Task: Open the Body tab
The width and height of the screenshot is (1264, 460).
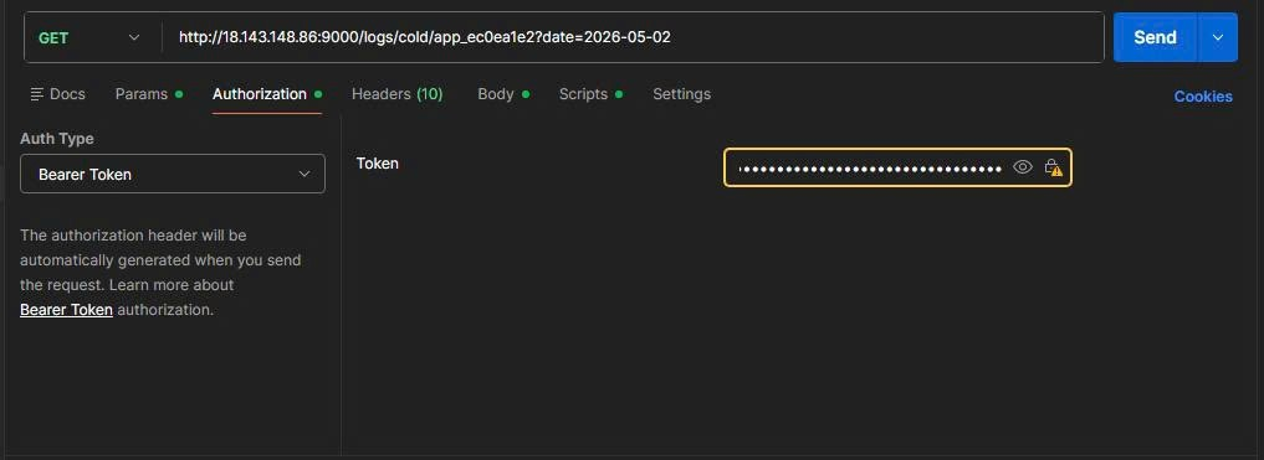Action: click(x=503, y=94)
